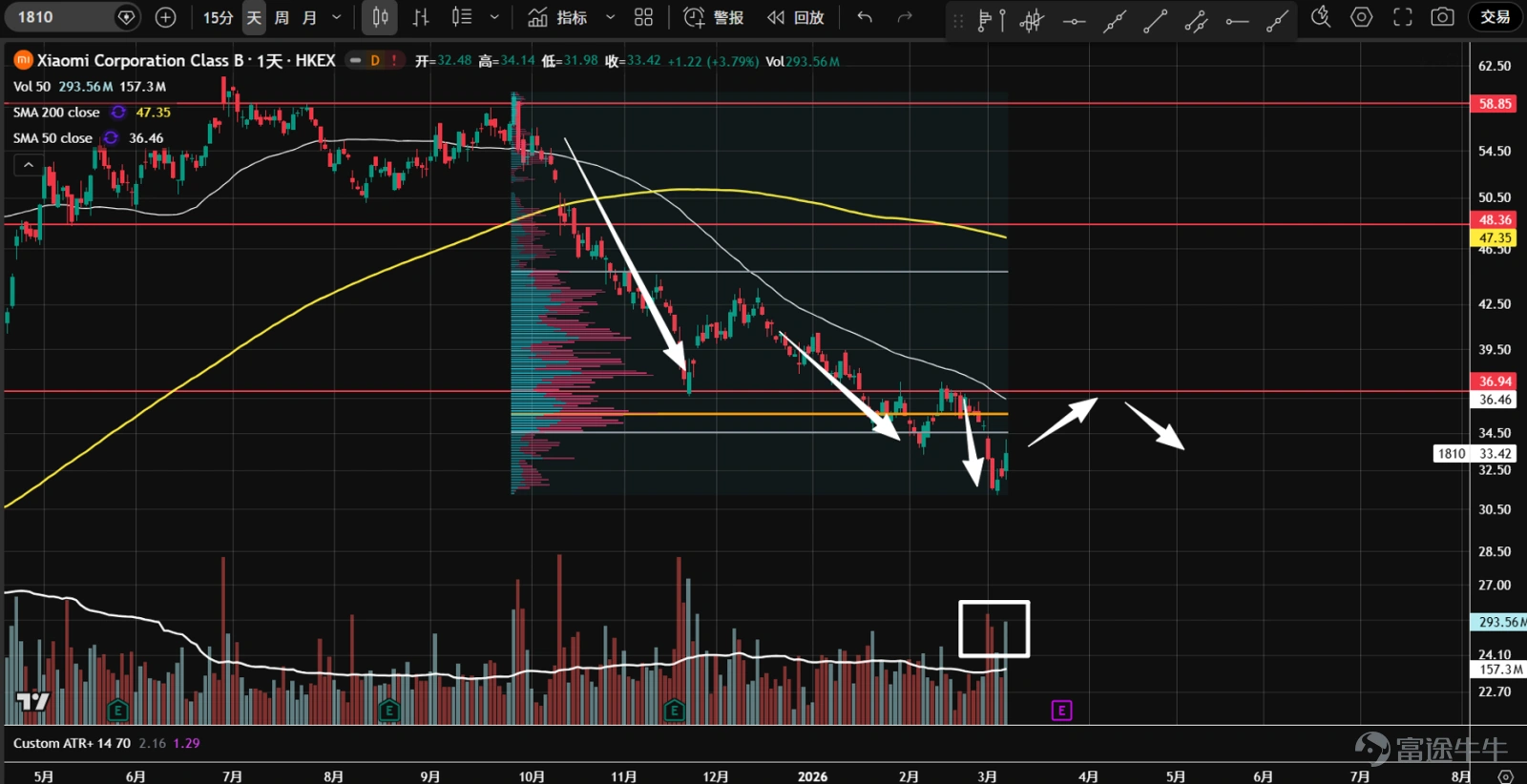Expand the chart style dropdown arrow
1527x784 pixels.
pos(494,17)
